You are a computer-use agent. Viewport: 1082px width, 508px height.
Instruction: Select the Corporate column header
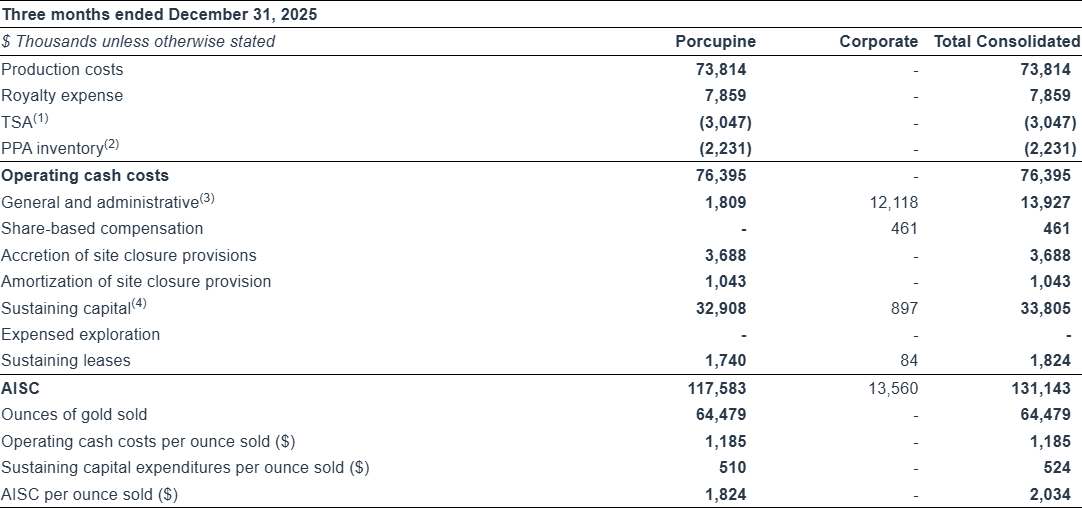pyautogui.click(x=878, y=42)
